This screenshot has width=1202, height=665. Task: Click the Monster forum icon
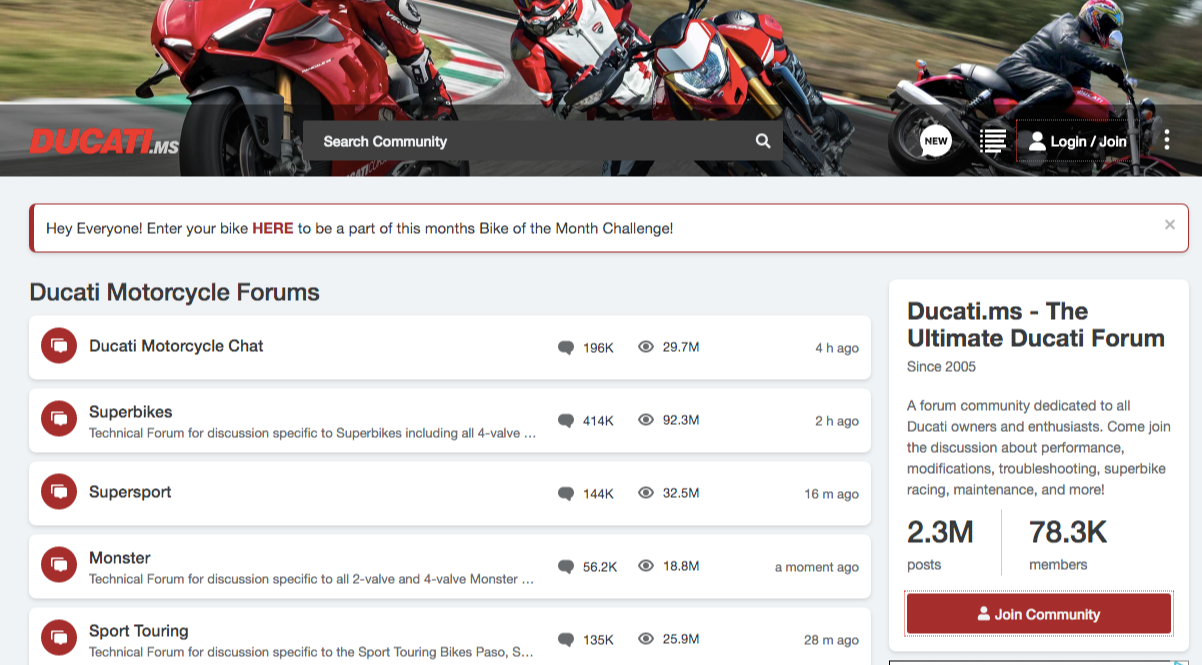point(59,566)
